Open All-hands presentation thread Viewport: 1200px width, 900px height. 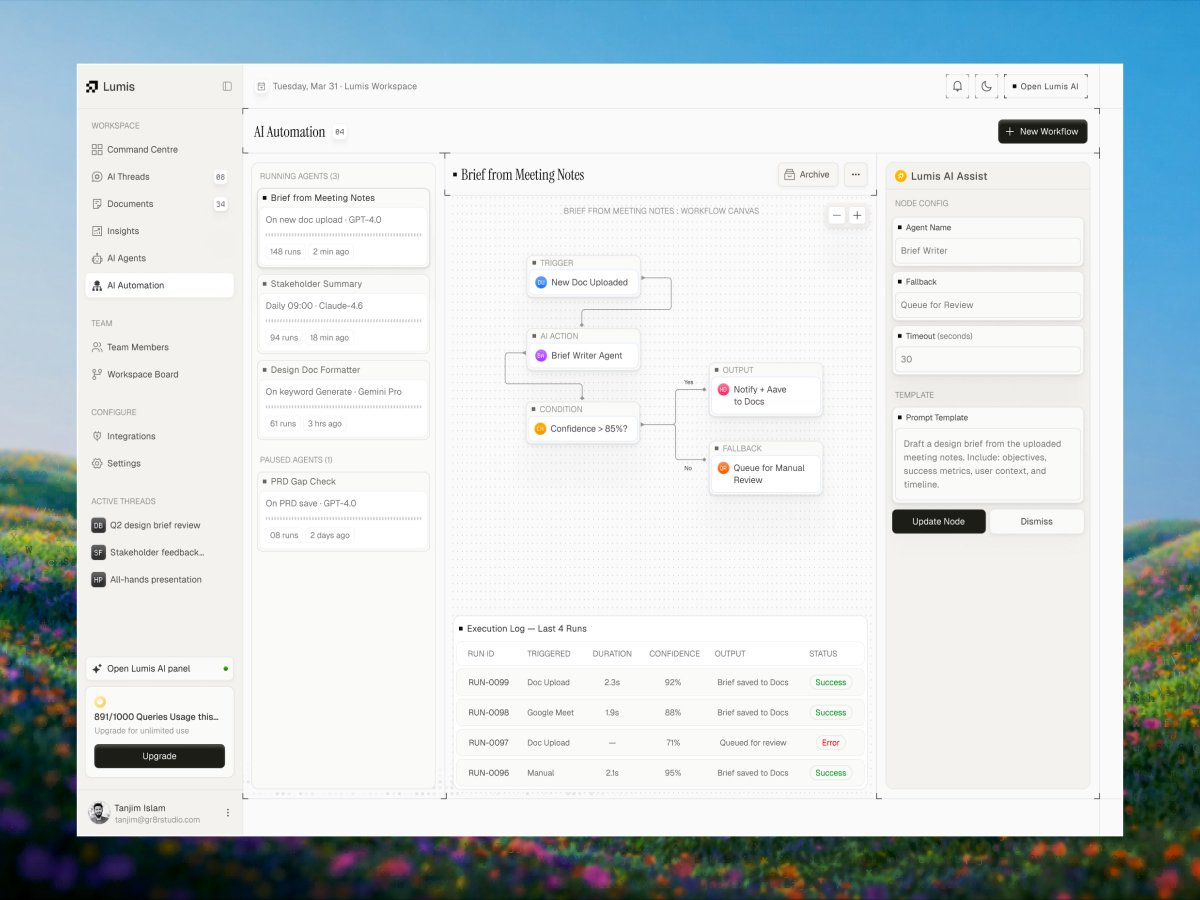(160, 579)
